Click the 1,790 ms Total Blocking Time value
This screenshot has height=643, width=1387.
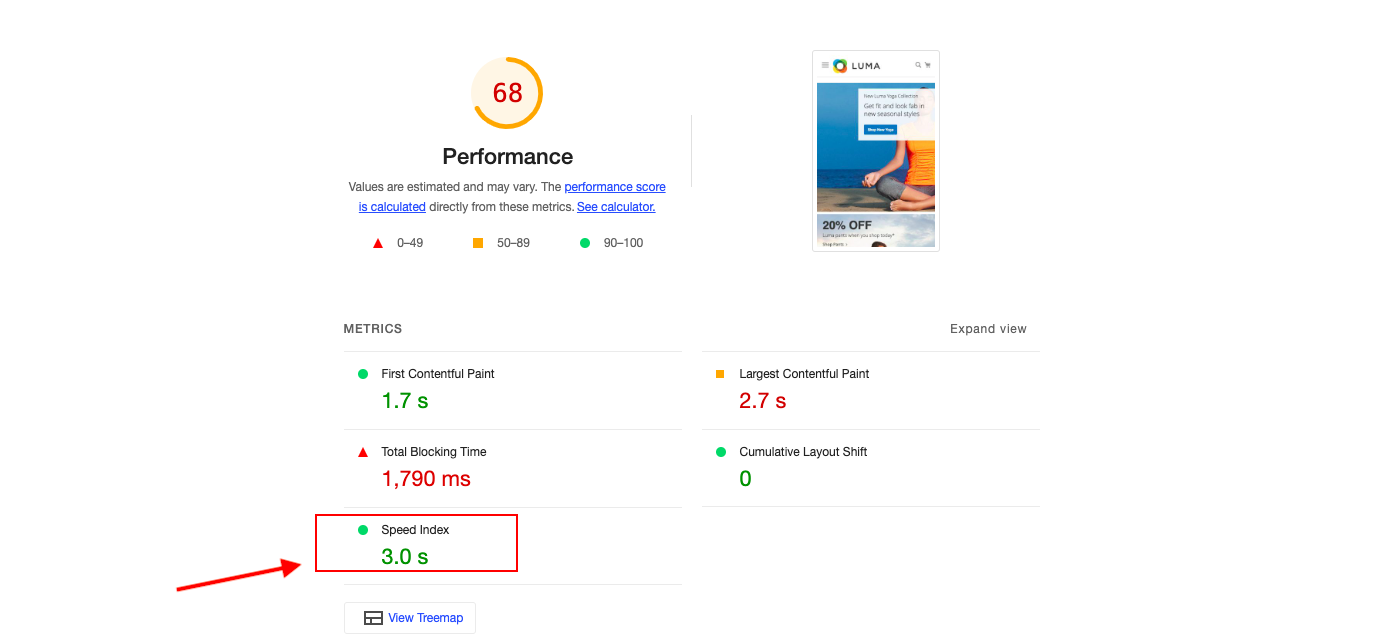(426, 479)
